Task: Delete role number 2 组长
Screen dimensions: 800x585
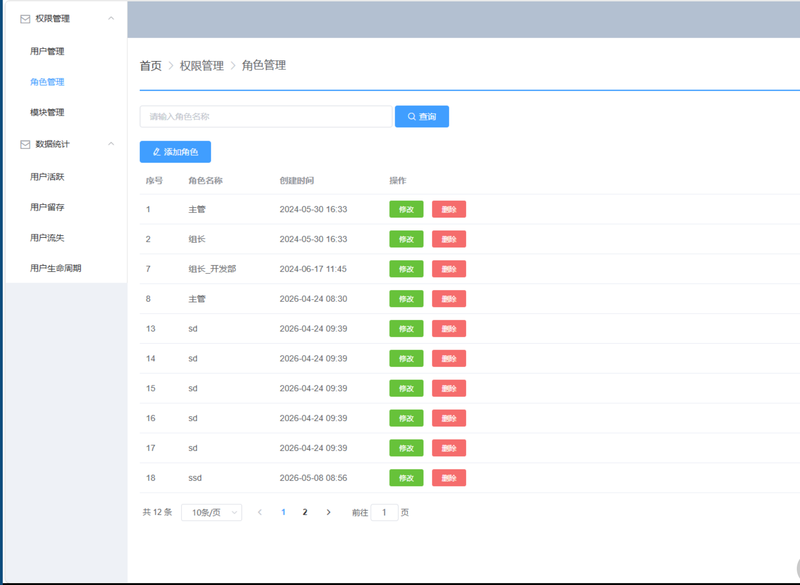Action: point(449,239)
